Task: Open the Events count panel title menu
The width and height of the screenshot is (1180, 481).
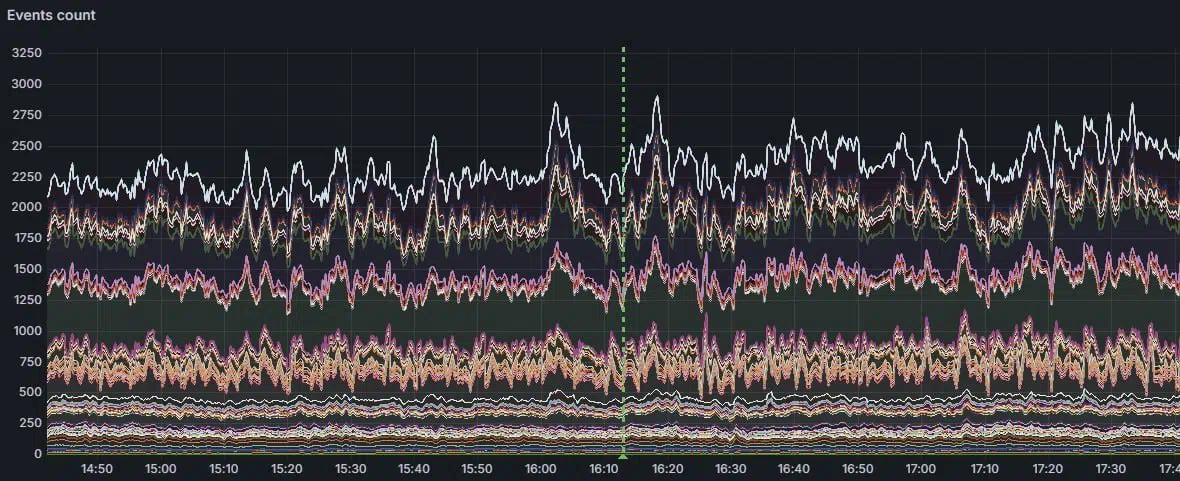Action: 52,15
